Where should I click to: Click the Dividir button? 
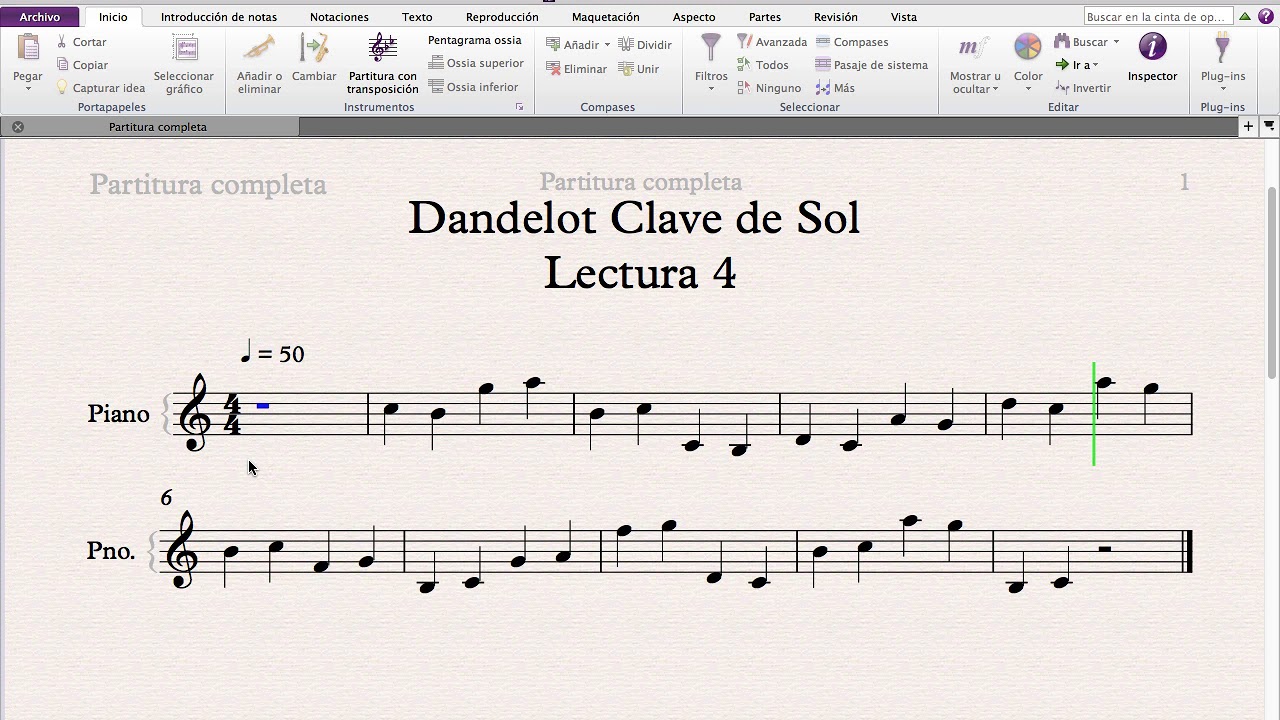point(645,45)
